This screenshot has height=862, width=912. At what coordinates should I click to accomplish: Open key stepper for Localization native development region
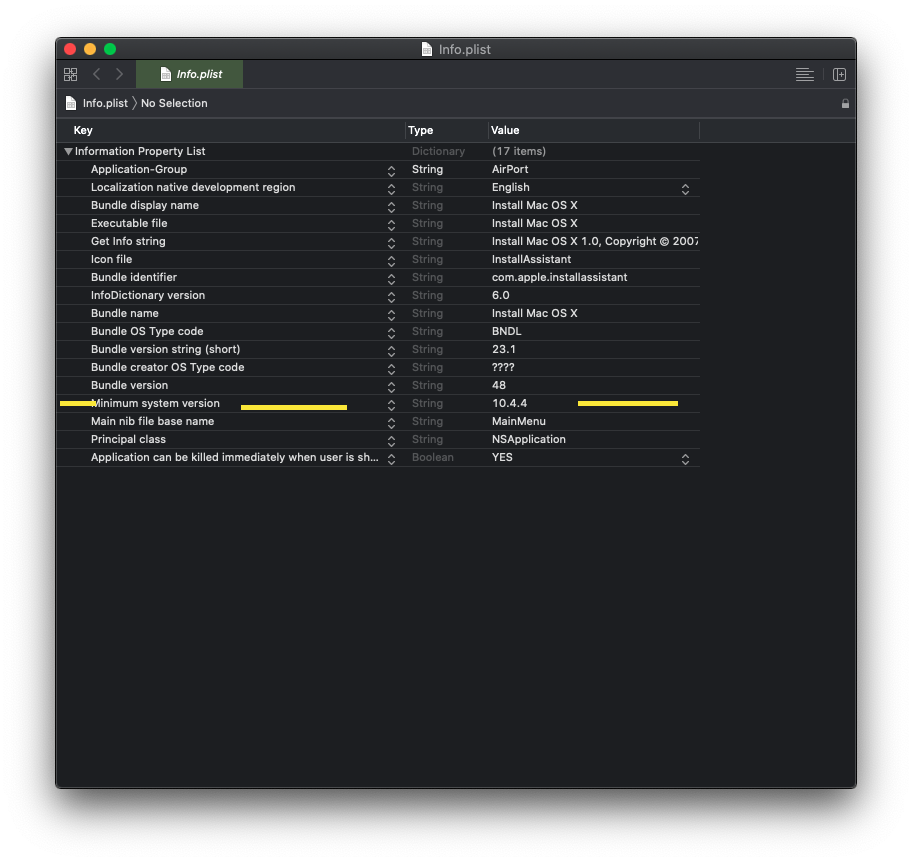[391, 189]
